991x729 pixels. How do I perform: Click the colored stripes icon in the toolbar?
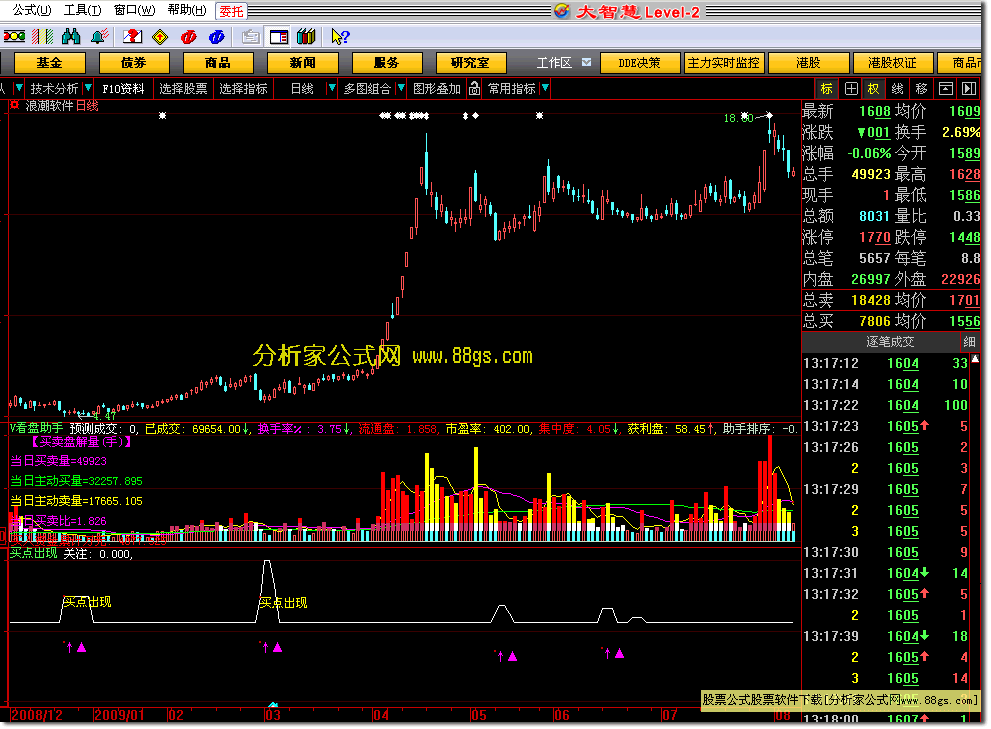click(42, 37)
